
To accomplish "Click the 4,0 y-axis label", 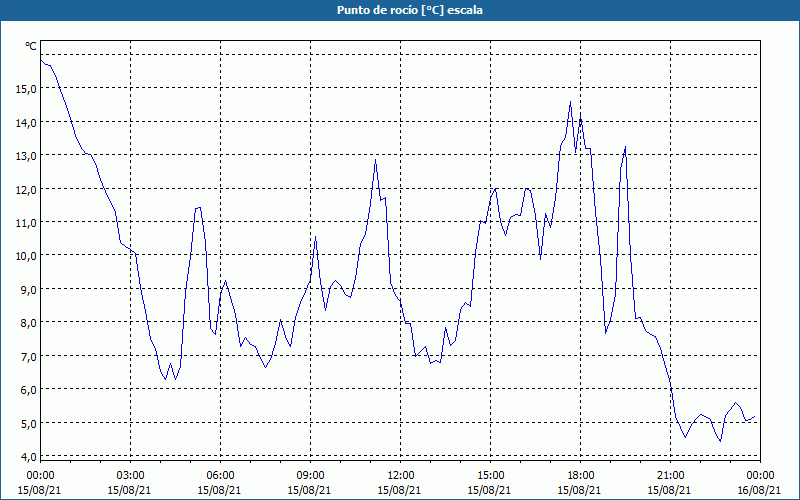I will pos(29,456).
